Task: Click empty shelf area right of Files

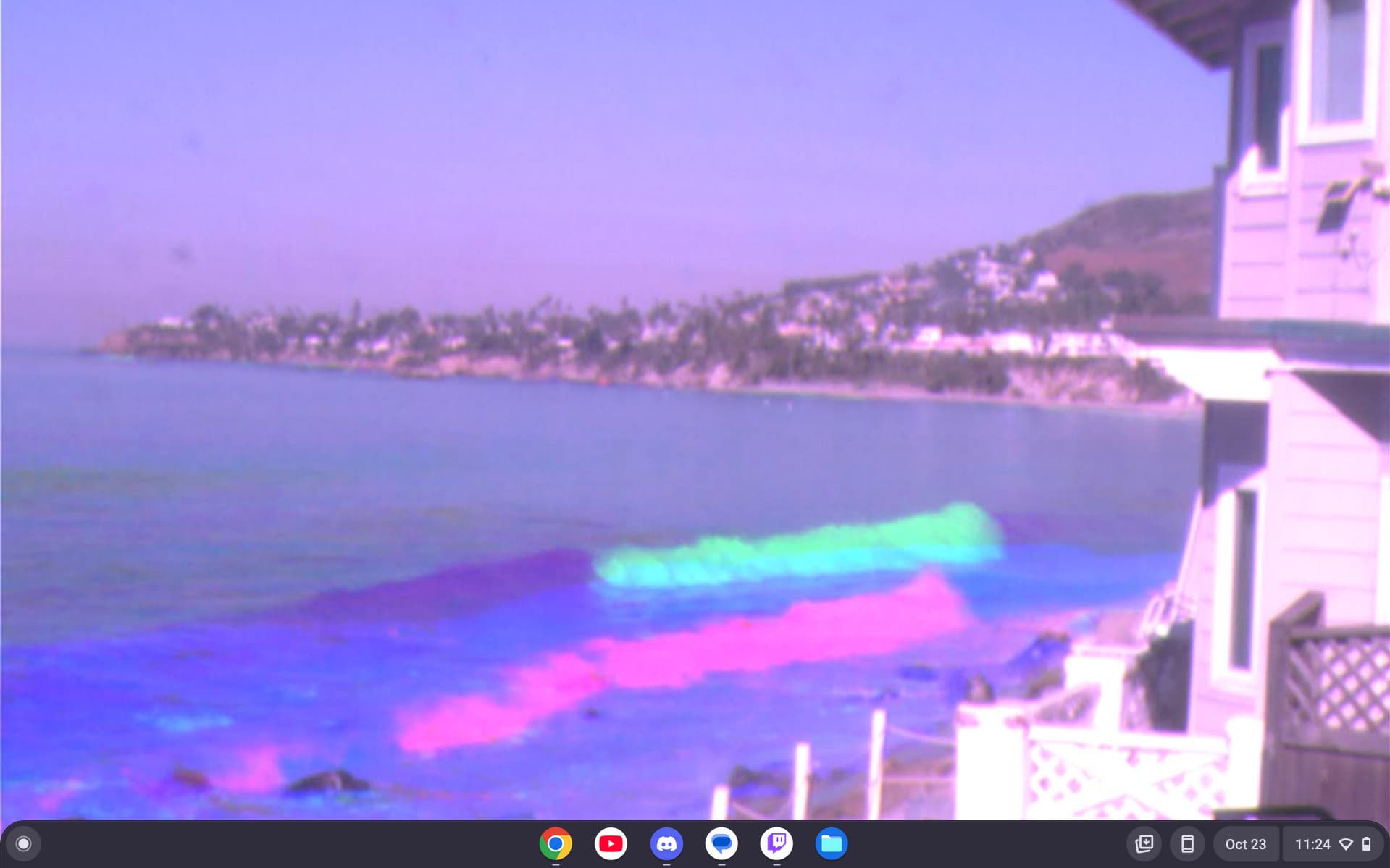Action: click(x=978, y=843)
